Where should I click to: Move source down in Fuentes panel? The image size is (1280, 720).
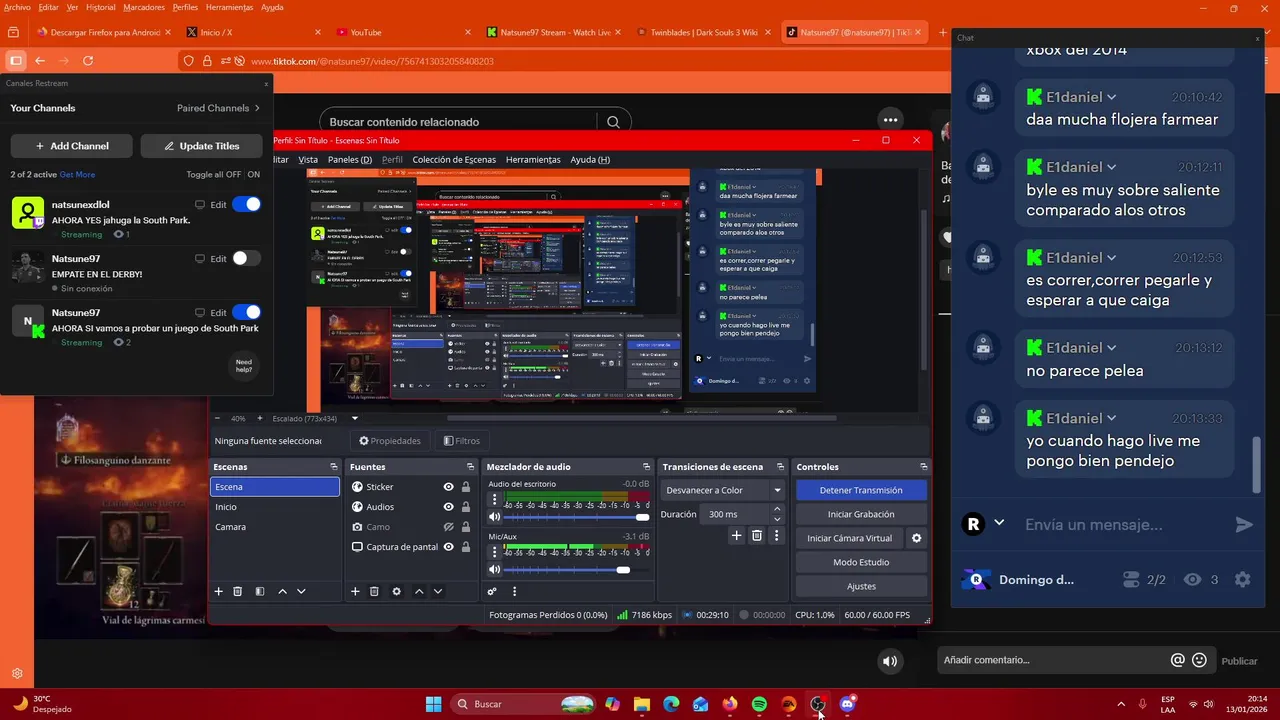coord(437,591)
